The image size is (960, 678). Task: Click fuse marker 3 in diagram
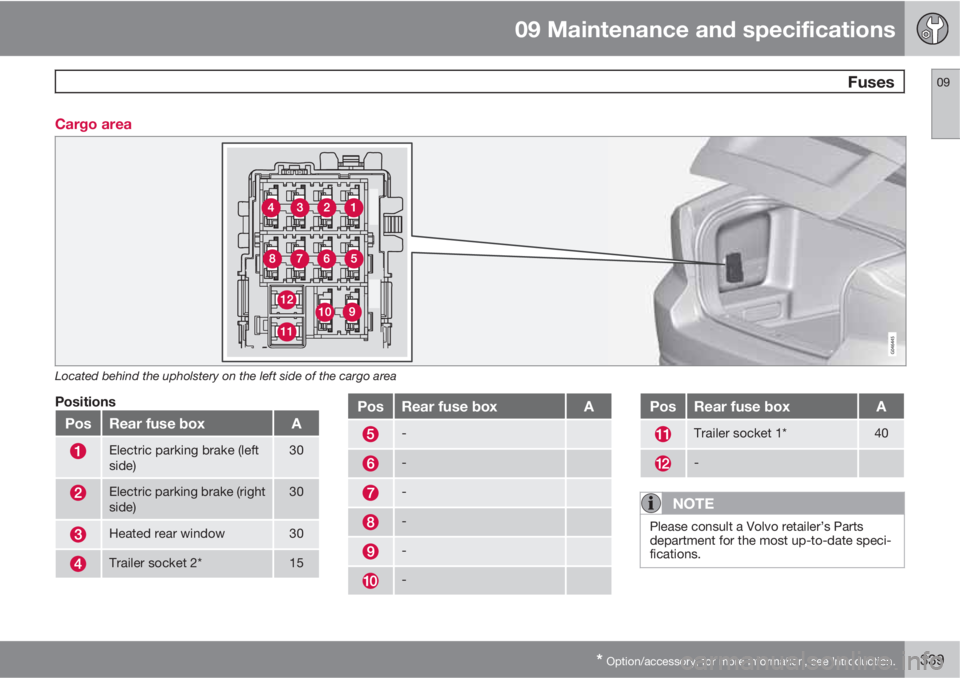click(299, 208)
